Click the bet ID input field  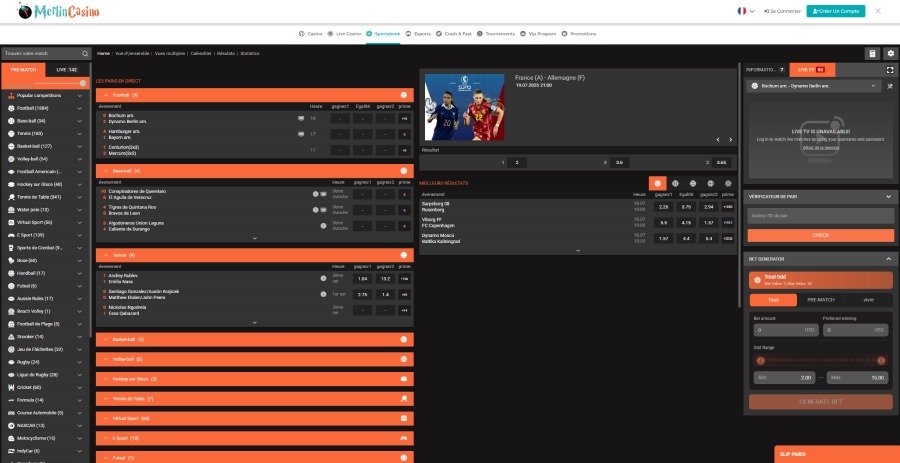821,216
